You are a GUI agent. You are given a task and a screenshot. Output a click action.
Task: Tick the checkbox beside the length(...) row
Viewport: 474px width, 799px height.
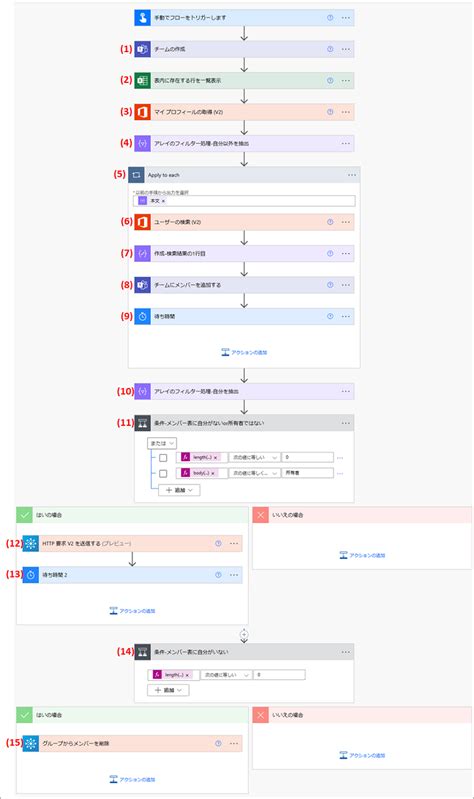pyautogui.click(x=163, y=458)
